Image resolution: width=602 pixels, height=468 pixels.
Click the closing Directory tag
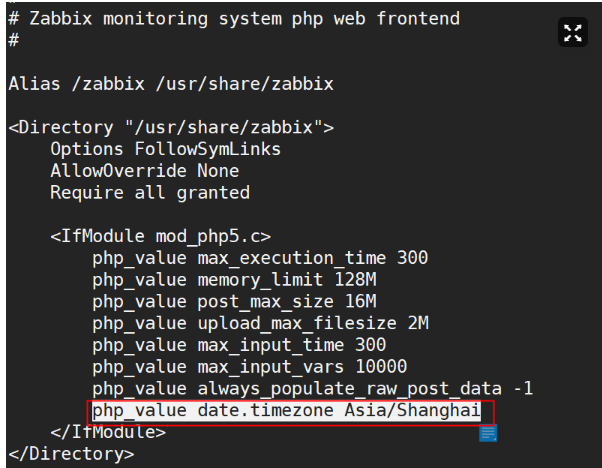(70, 453)
